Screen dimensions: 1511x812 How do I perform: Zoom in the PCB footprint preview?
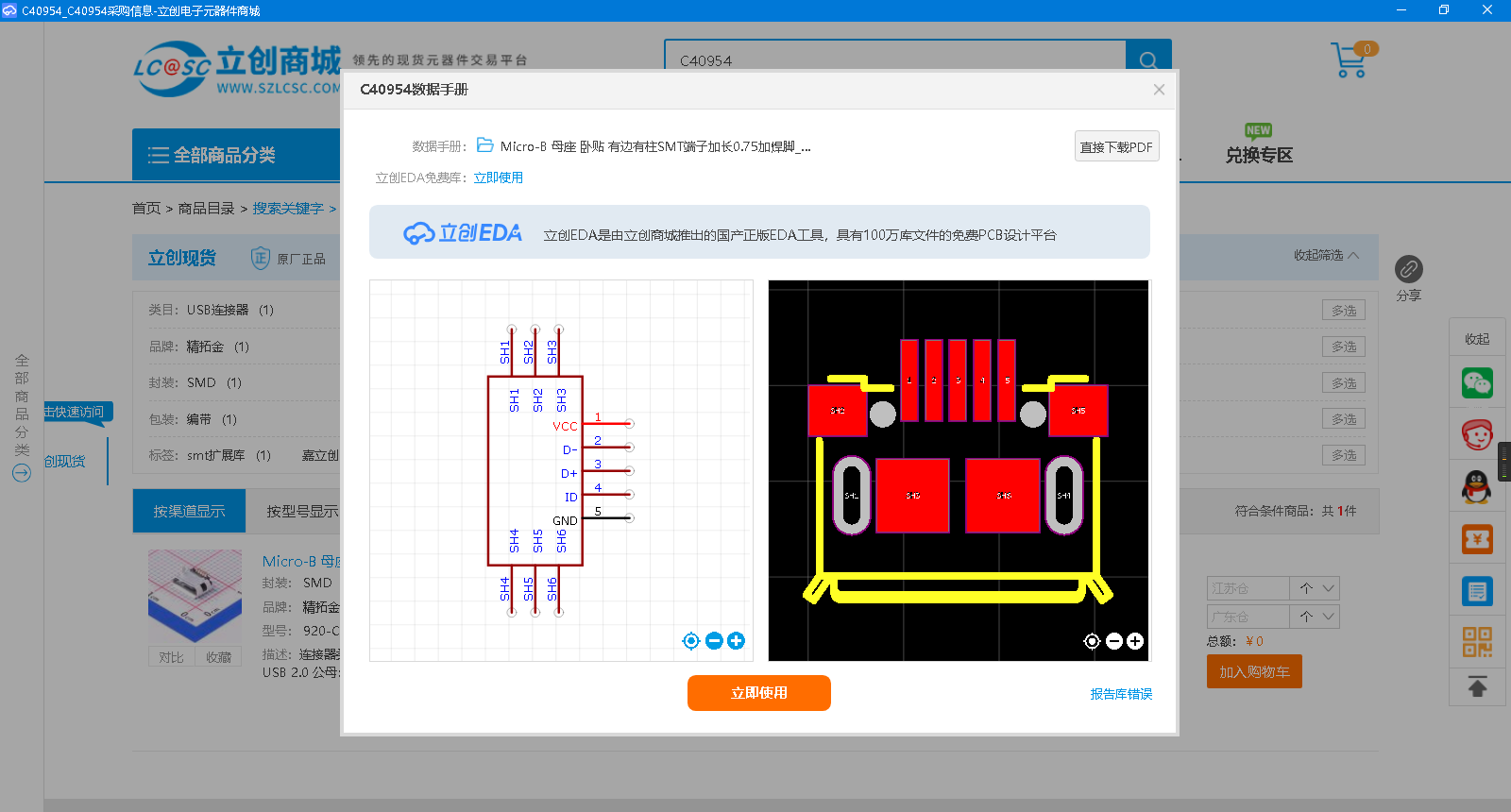click(x=1135, y=641)
